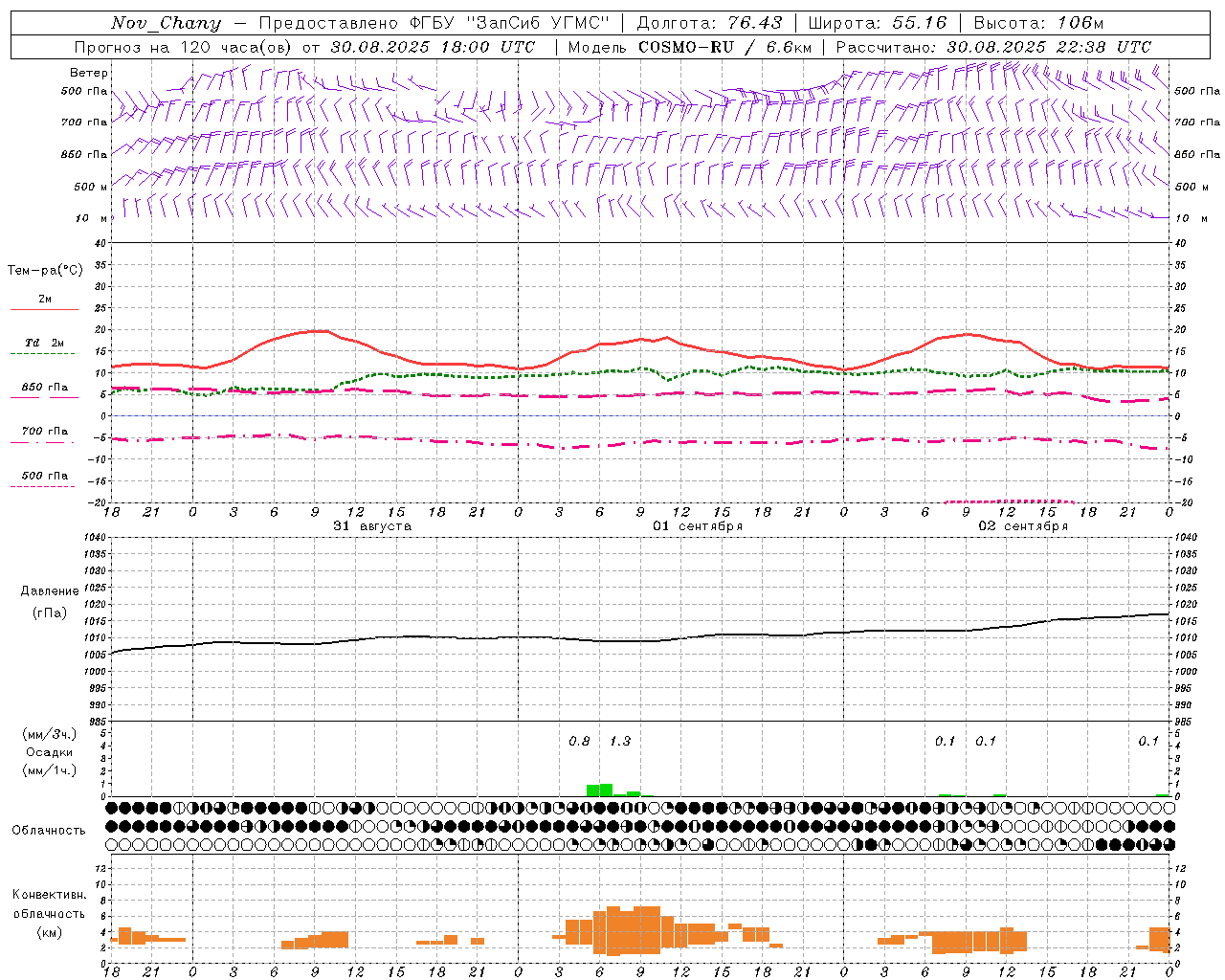
Task: Select the 2м temperature legend entry
Action: point(45,300)
